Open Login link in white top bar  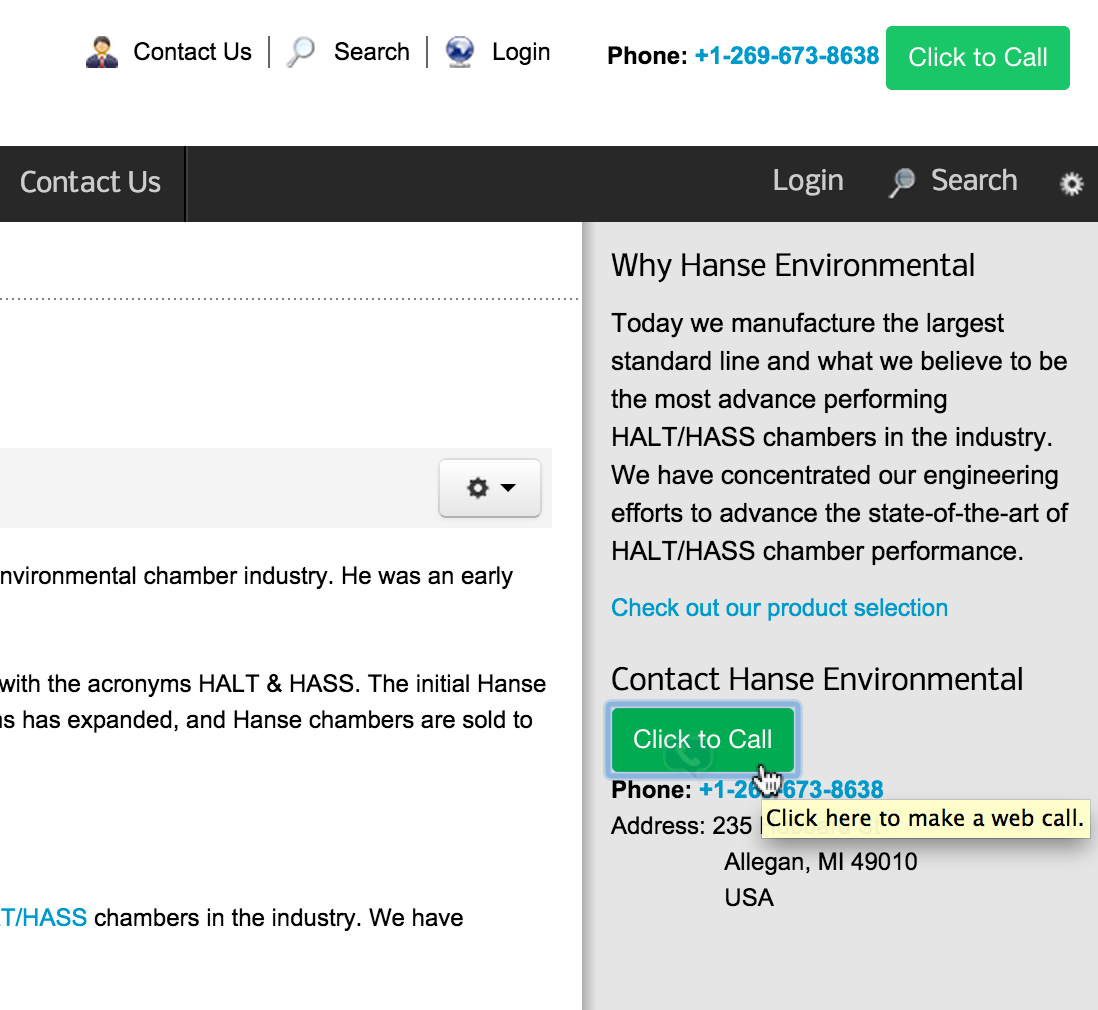(521, 52)
